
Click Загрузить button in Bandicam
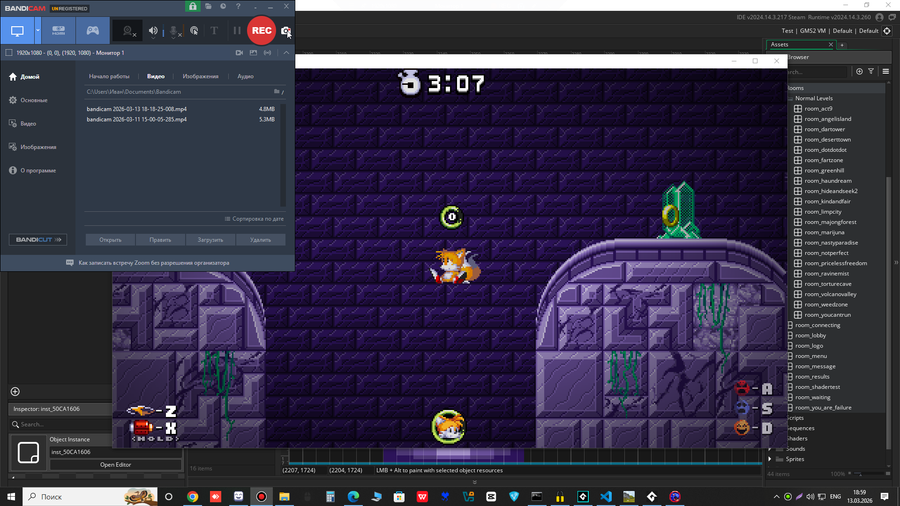tap(210, 240)
